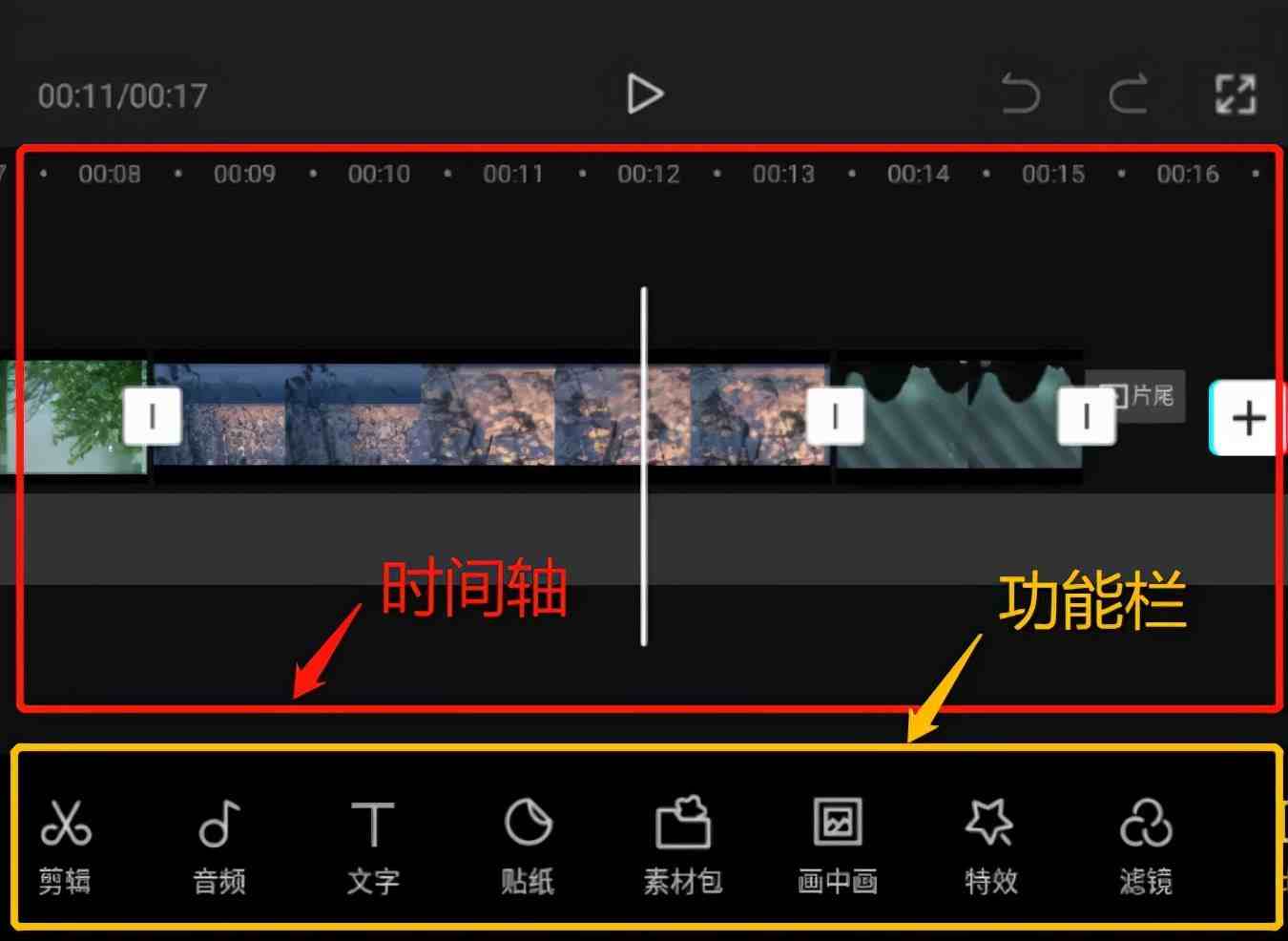
Task: Select the blue sunset video clip
Action: [x=491, y=414]
